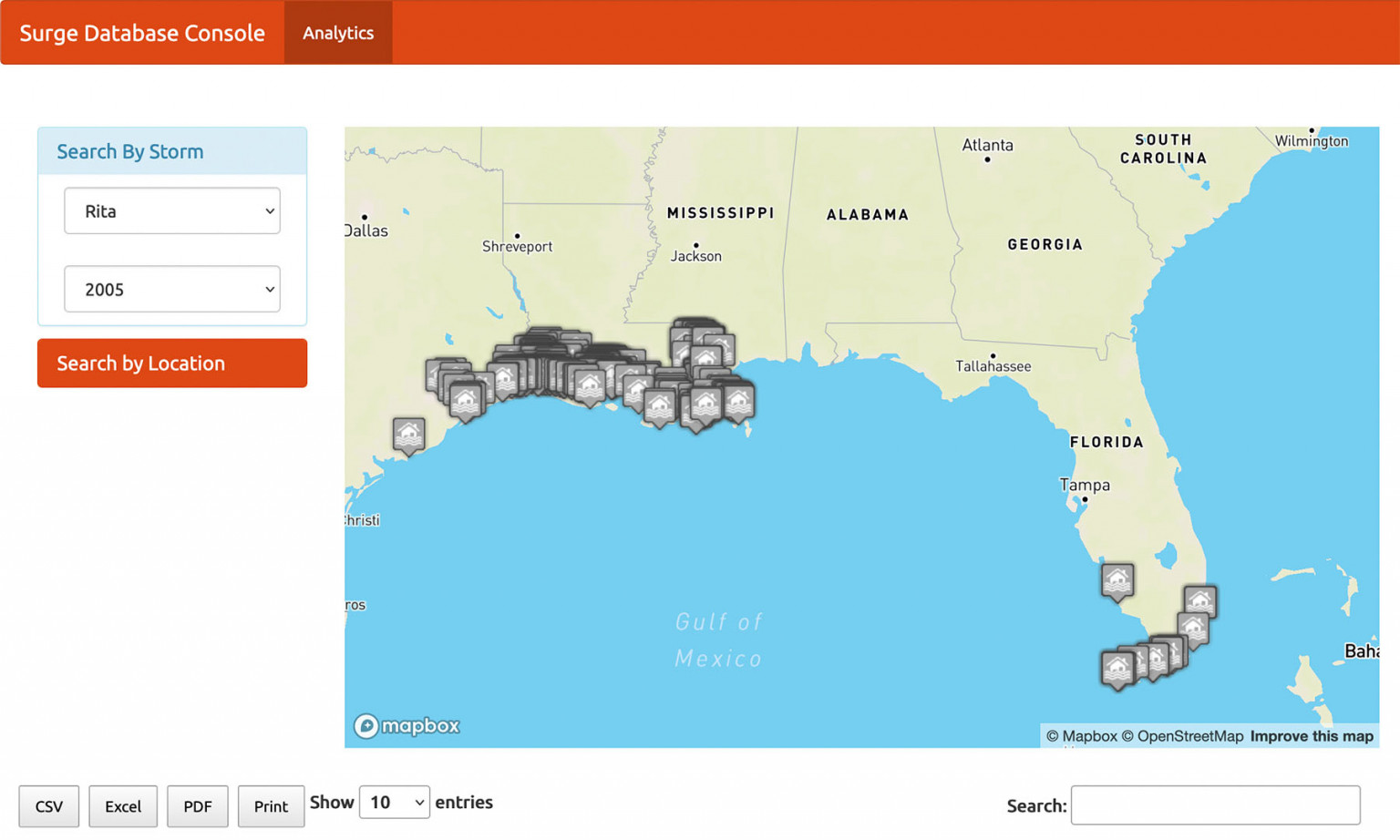
Task: Export the data to Excel
Action: click(123, 806)
